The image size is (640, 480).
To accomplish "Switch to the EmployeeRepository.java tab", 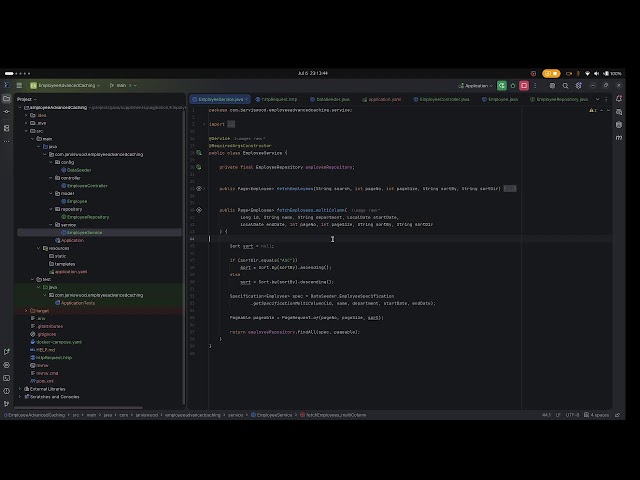I will (559, 99).
